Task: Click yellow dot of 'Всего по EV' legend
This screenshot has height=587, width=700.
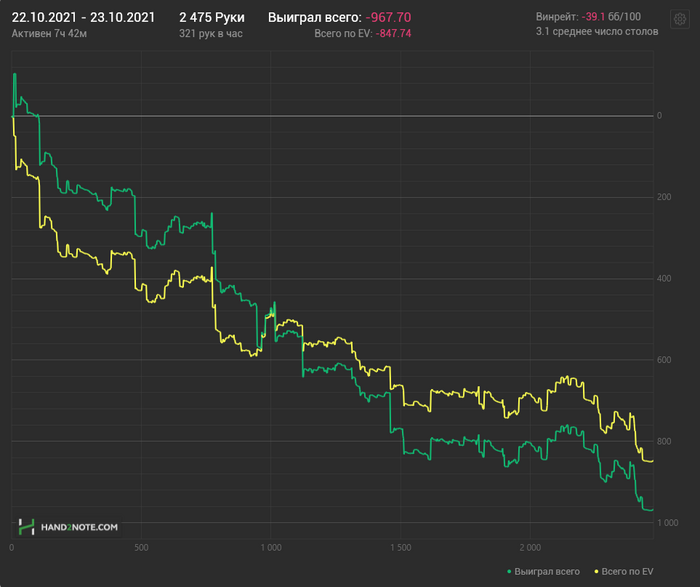Action: (597, 571)
